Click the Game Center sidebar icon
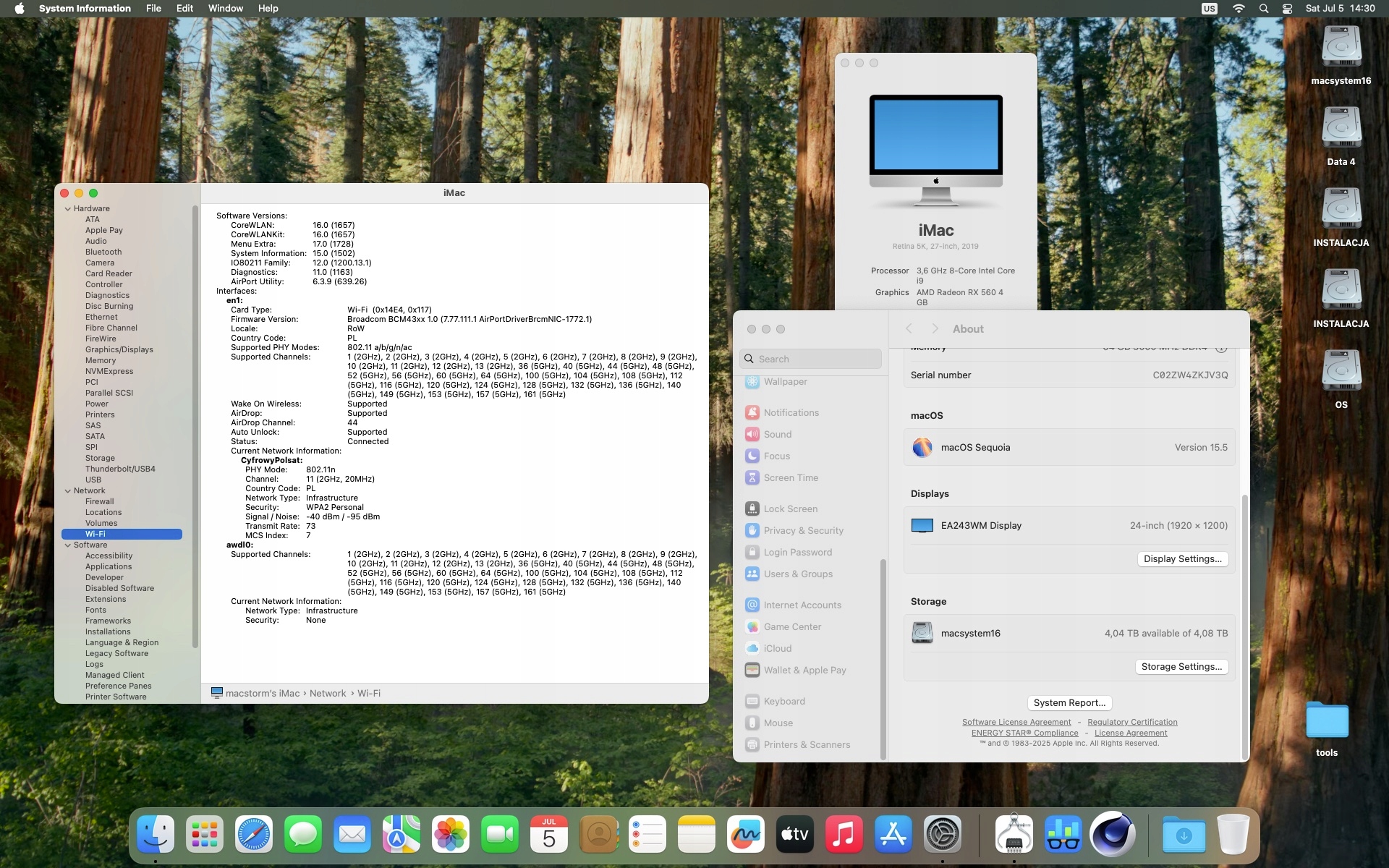1389x868 pixels. tap(752, 626)
